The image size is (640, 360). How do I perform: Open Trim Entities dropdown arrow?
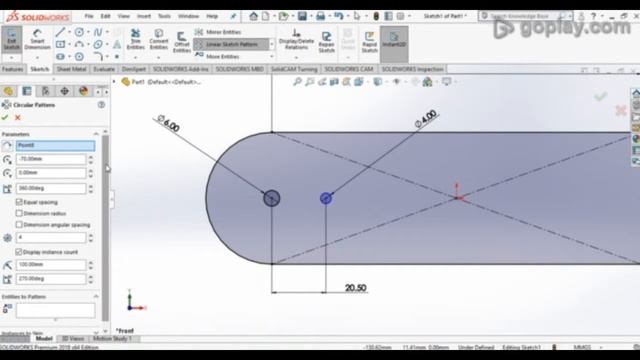136,57
